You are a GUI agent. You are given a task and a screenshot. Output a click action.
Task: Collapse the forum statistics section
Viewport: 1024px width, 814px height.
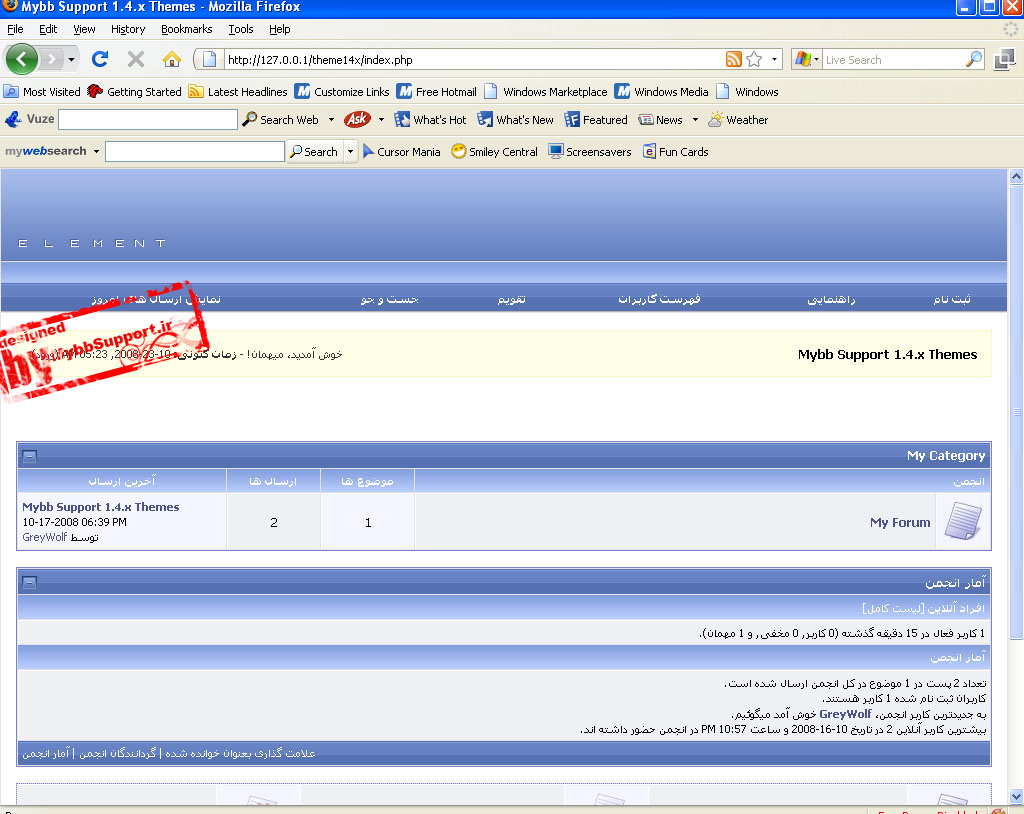click(x=30, y=582)
